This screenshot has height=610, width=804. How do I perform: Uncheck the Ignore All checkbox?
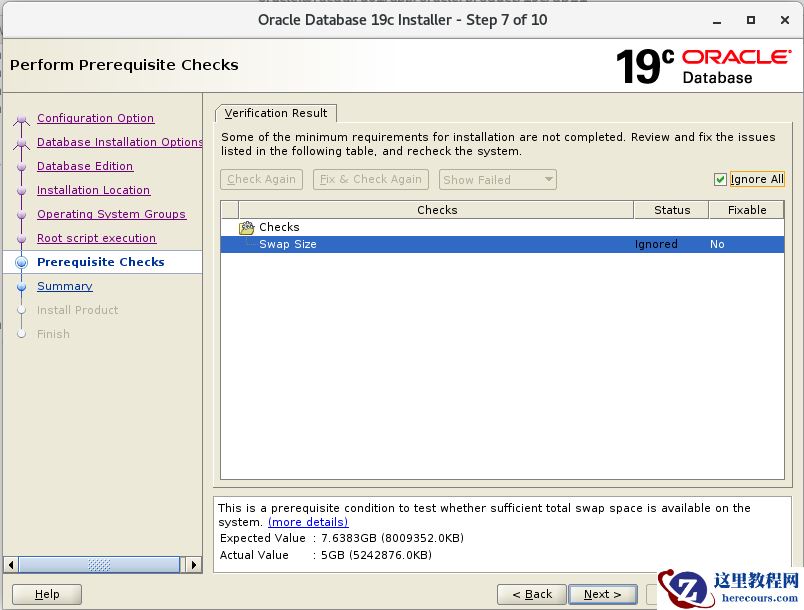point(720,179)
